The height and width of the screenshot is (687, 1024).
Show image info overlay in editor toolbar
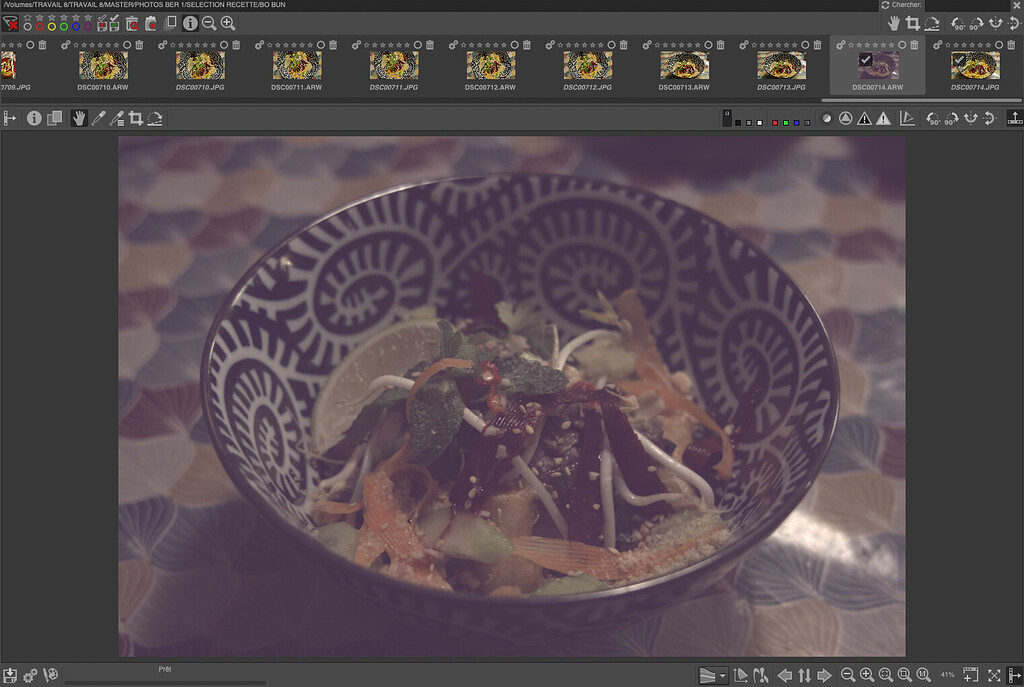point(34,118)
